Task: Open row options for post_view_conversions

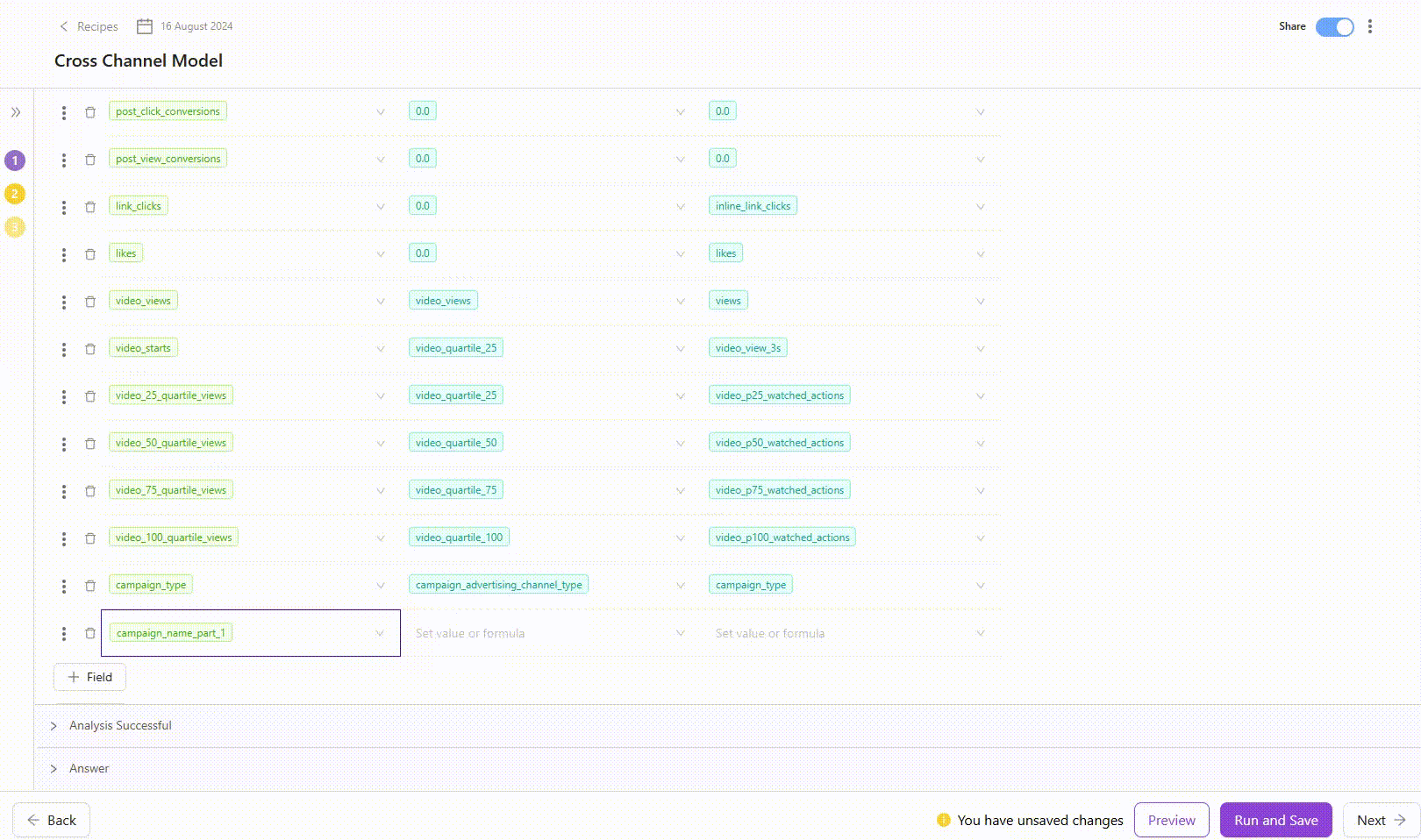Action: tap(64, 160)
